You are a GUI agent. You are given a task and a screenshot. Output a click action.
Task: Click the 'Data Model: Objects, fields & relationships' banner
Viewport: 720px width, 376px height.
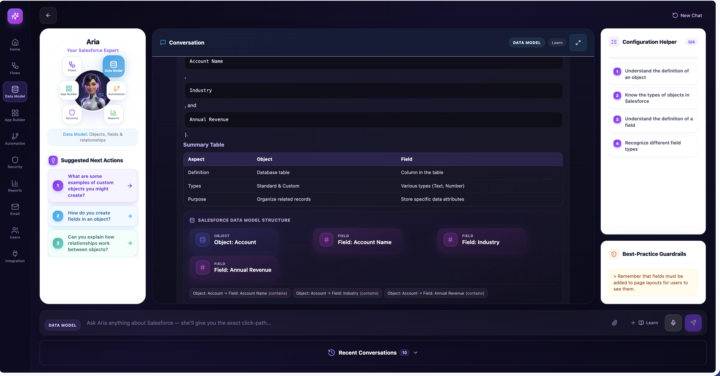pyautogui.click(x=93, y=137)
